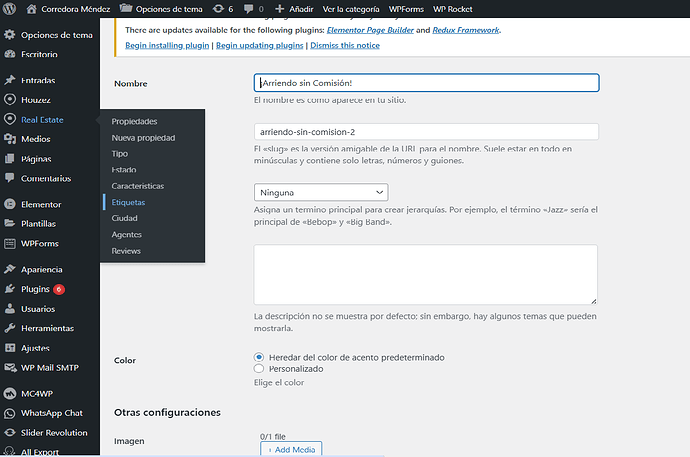Click the Add Media button

[291, 450]
